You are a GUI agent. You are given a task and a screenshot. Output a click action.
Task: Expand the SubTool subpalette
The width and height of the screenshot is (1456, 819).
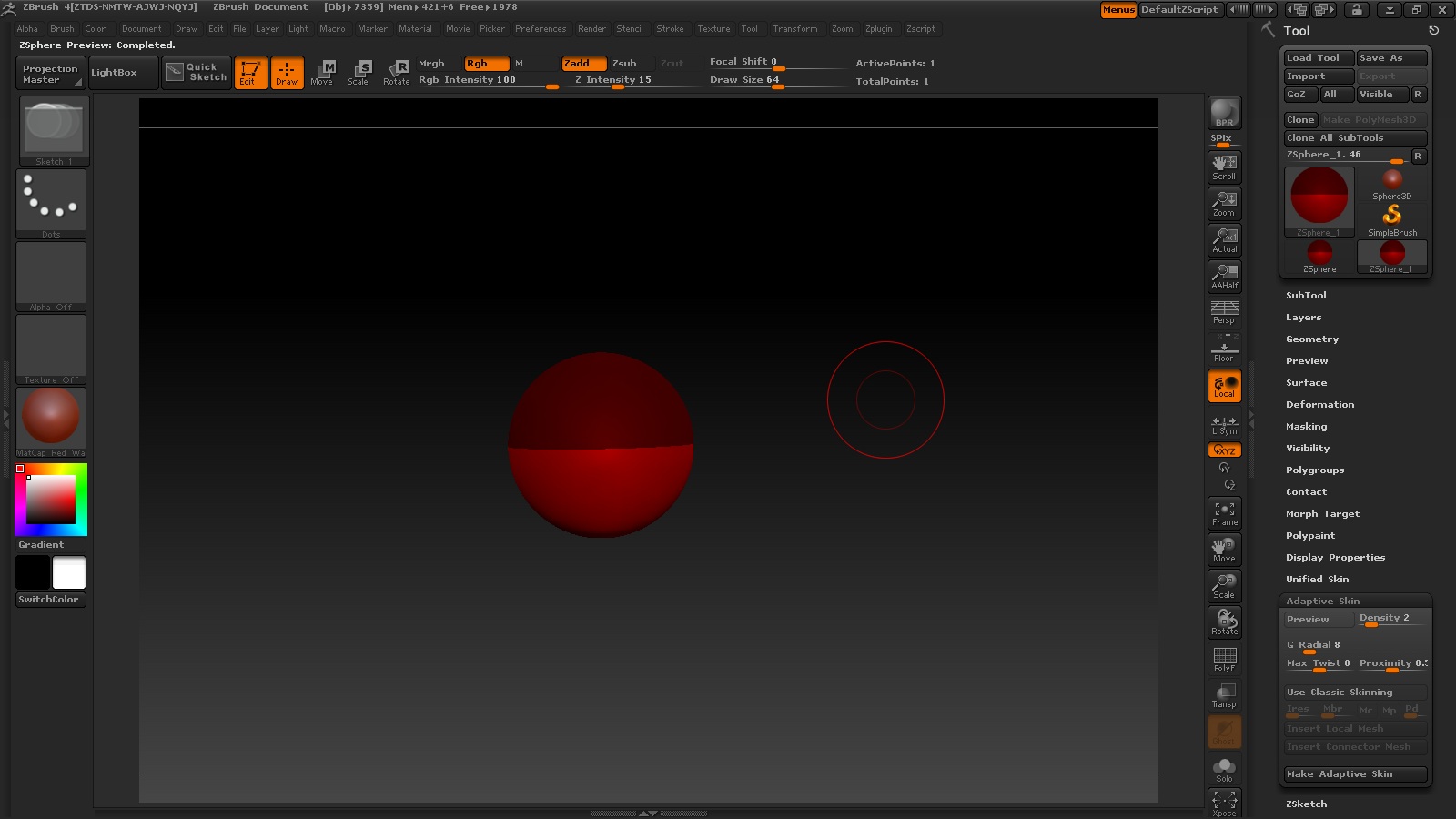tap(1308, 295)
